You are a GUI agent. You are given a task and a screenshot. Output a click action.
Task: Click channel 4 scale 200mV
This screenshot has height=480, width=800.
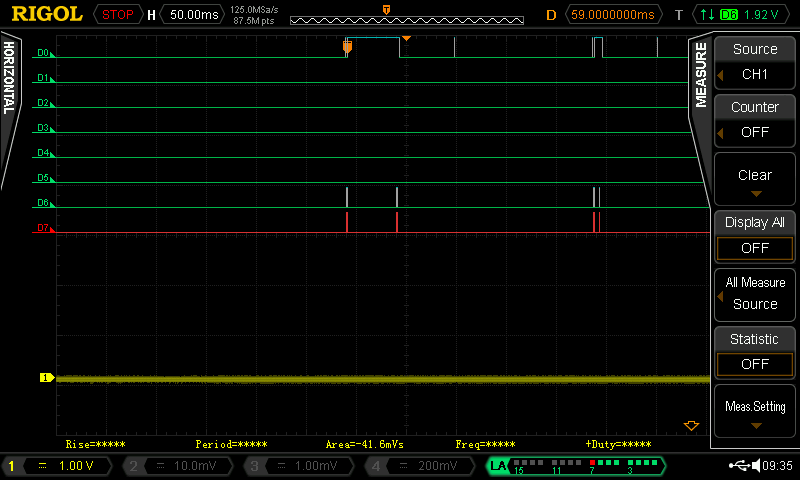point(437,466)
